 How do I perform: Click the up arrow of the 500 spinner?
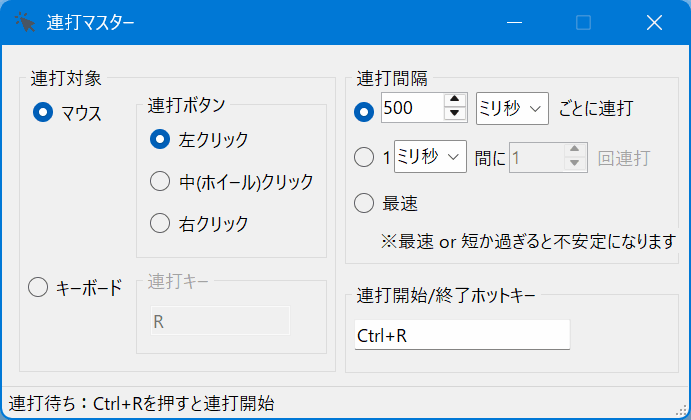pos(455,100)
